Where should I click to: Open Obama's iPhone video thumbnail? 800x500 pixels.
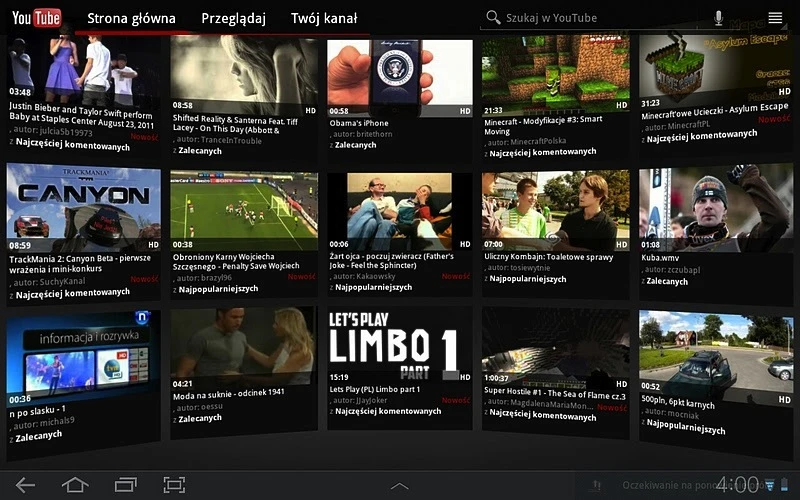click(399, 78)
